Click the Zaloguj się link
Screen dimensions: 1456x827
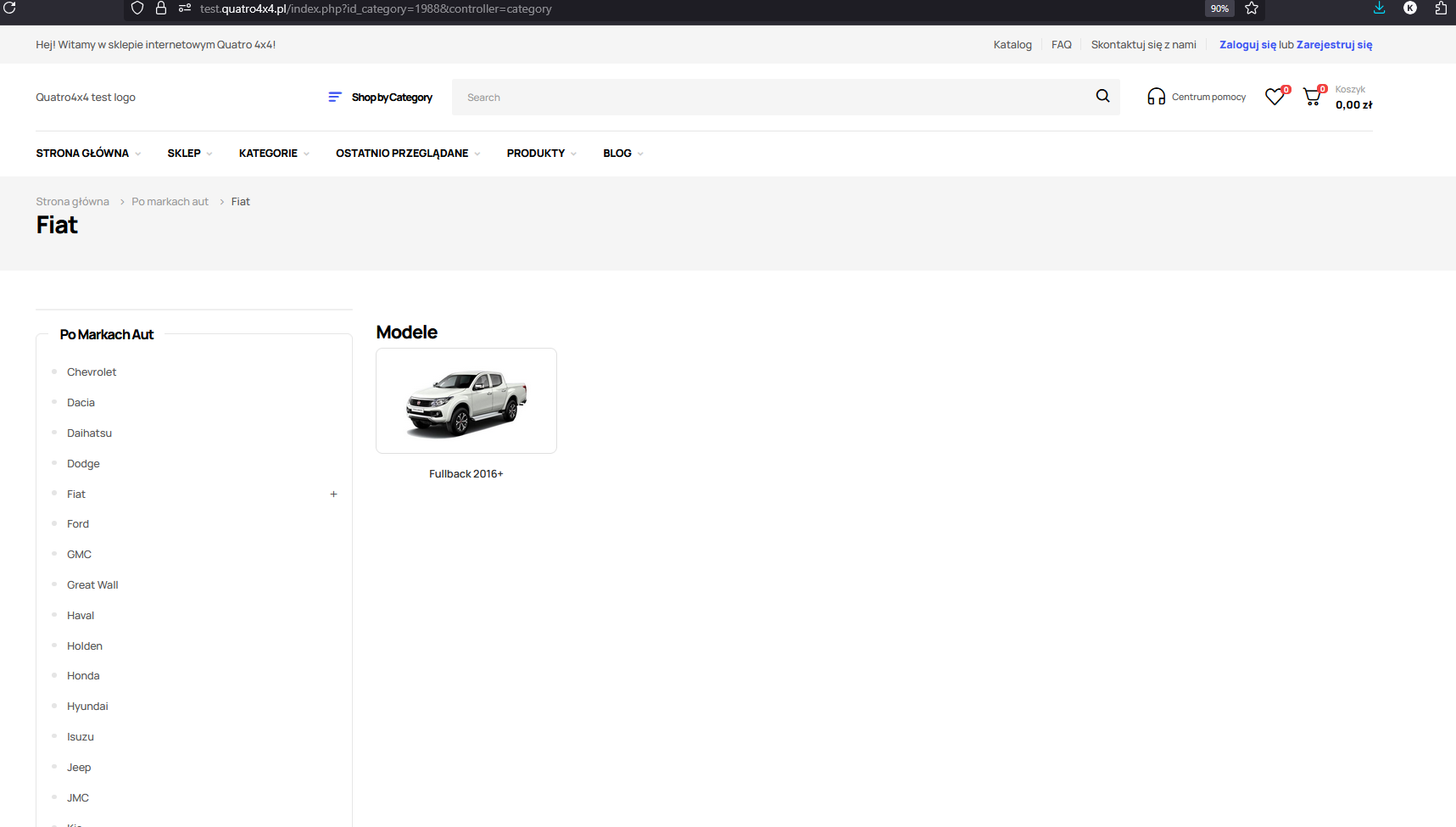(x=1247, y=45)
